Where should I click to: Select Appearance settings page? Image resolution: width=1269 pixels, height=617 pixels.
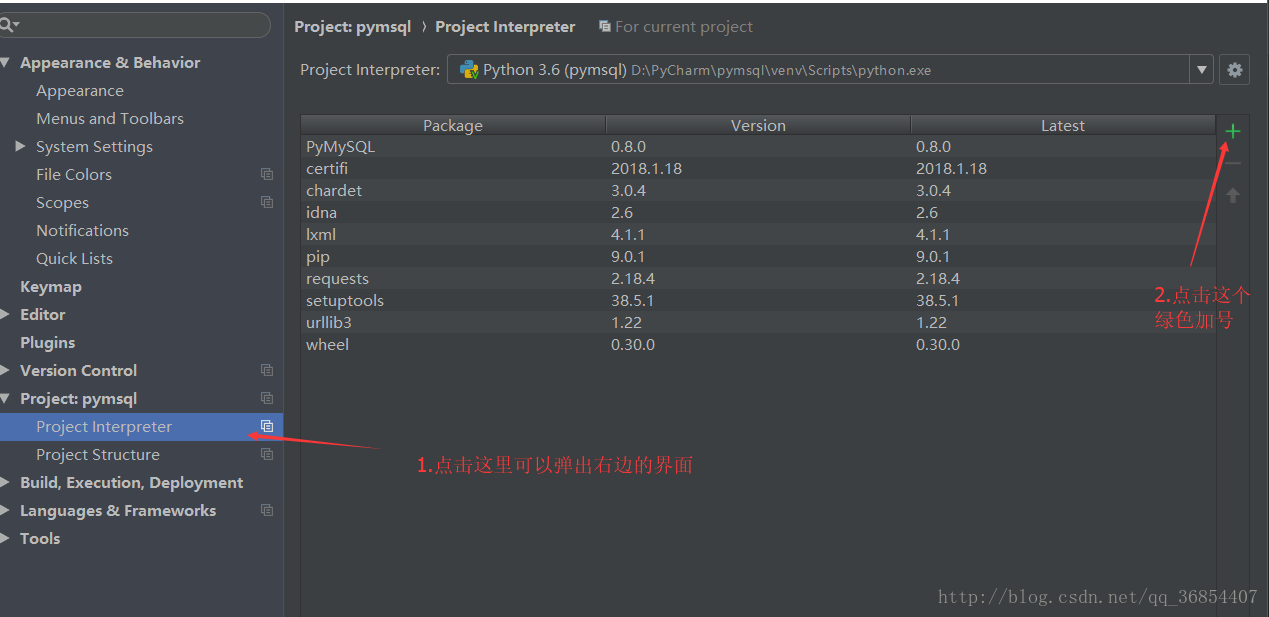pos(80,90)
